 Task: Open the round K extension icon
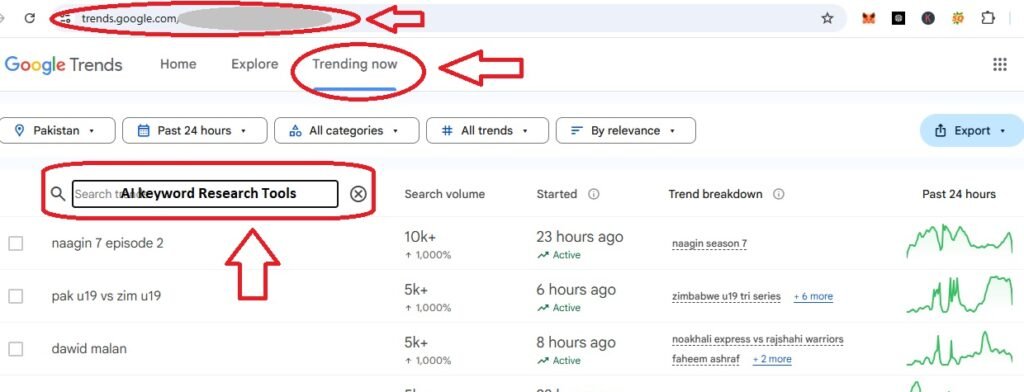pos(928,18)
